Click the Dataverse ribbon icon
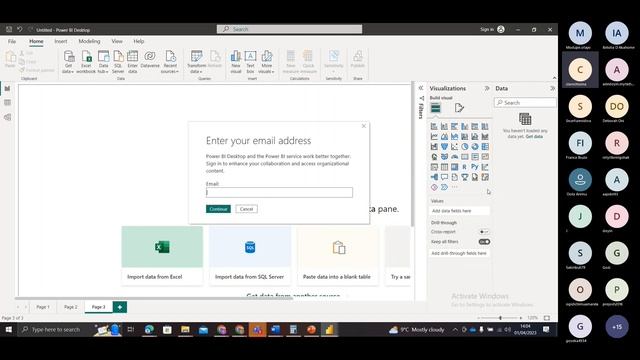The width and height of the screenshot is (640, 360). pos(150,60)
